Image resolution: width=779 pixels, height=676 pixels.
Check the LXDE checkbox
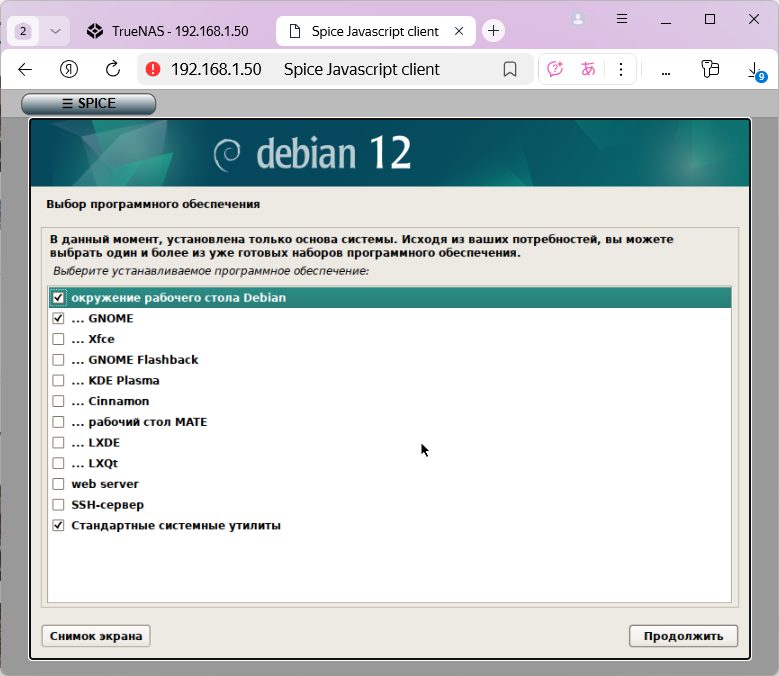point(58,443)
